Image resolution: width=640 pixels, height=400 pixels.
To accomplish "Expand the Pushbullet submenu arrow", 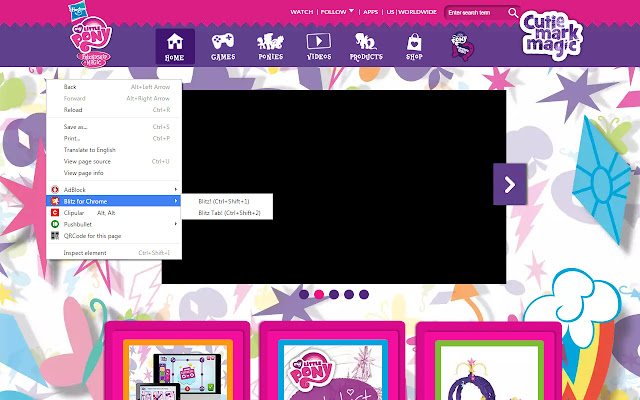I will [176, 224].
